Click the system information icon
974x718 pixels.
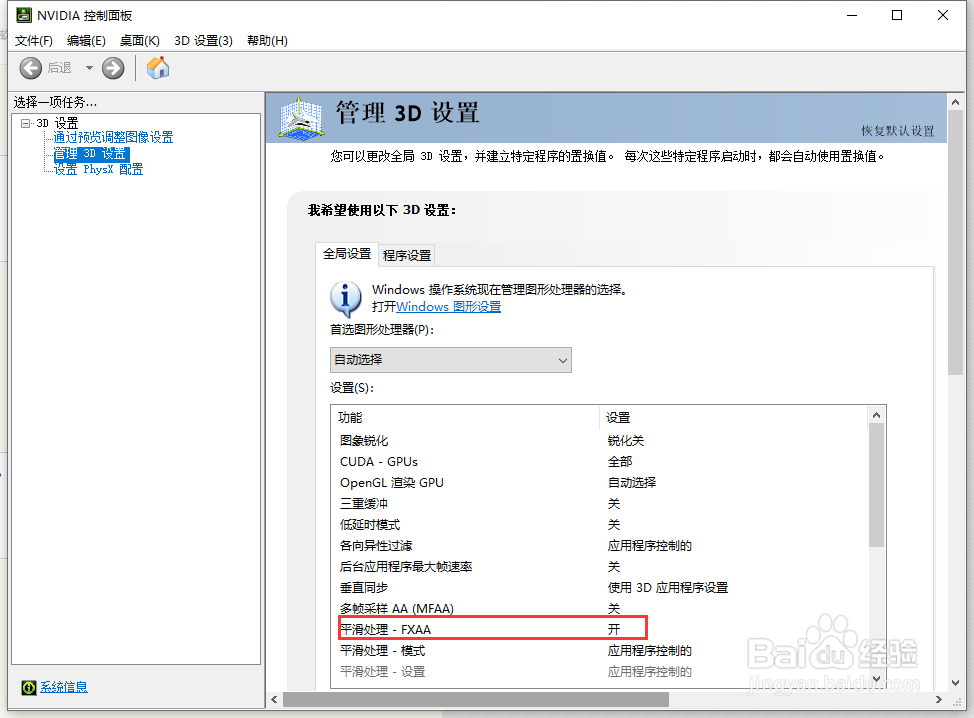coord(29,688)
